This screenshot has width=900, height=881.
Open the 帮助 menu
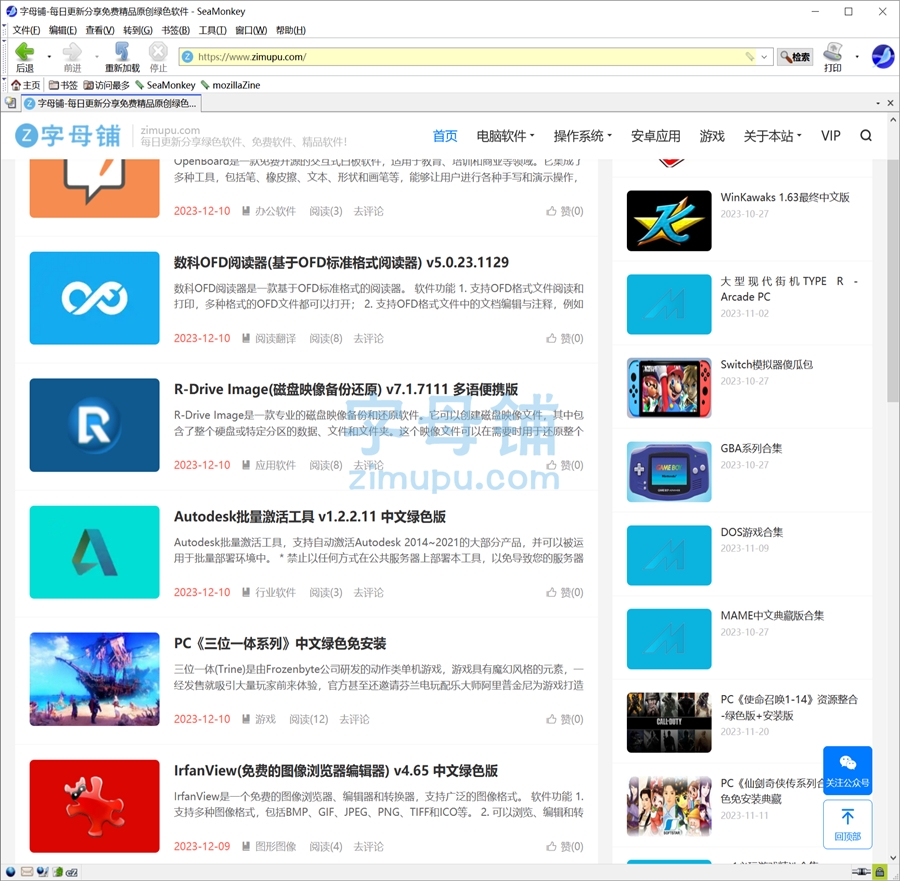point(290,30)
